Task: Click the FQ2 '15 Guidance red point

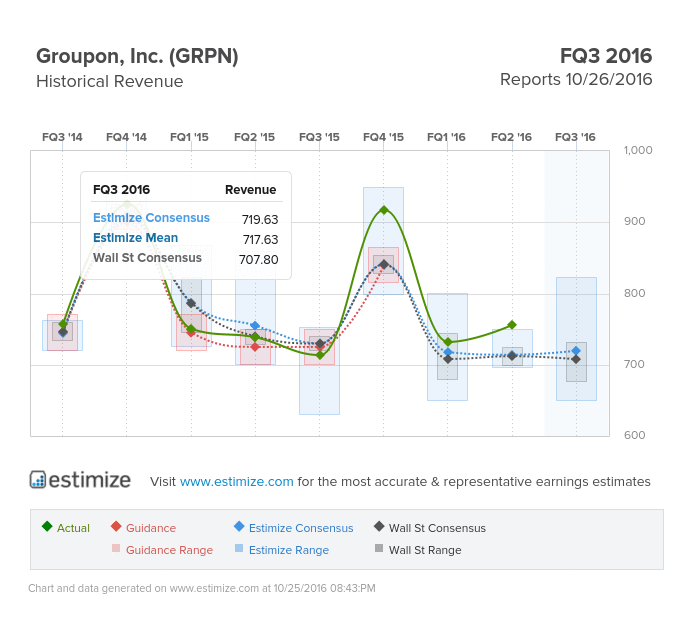Action: point(256,347)
